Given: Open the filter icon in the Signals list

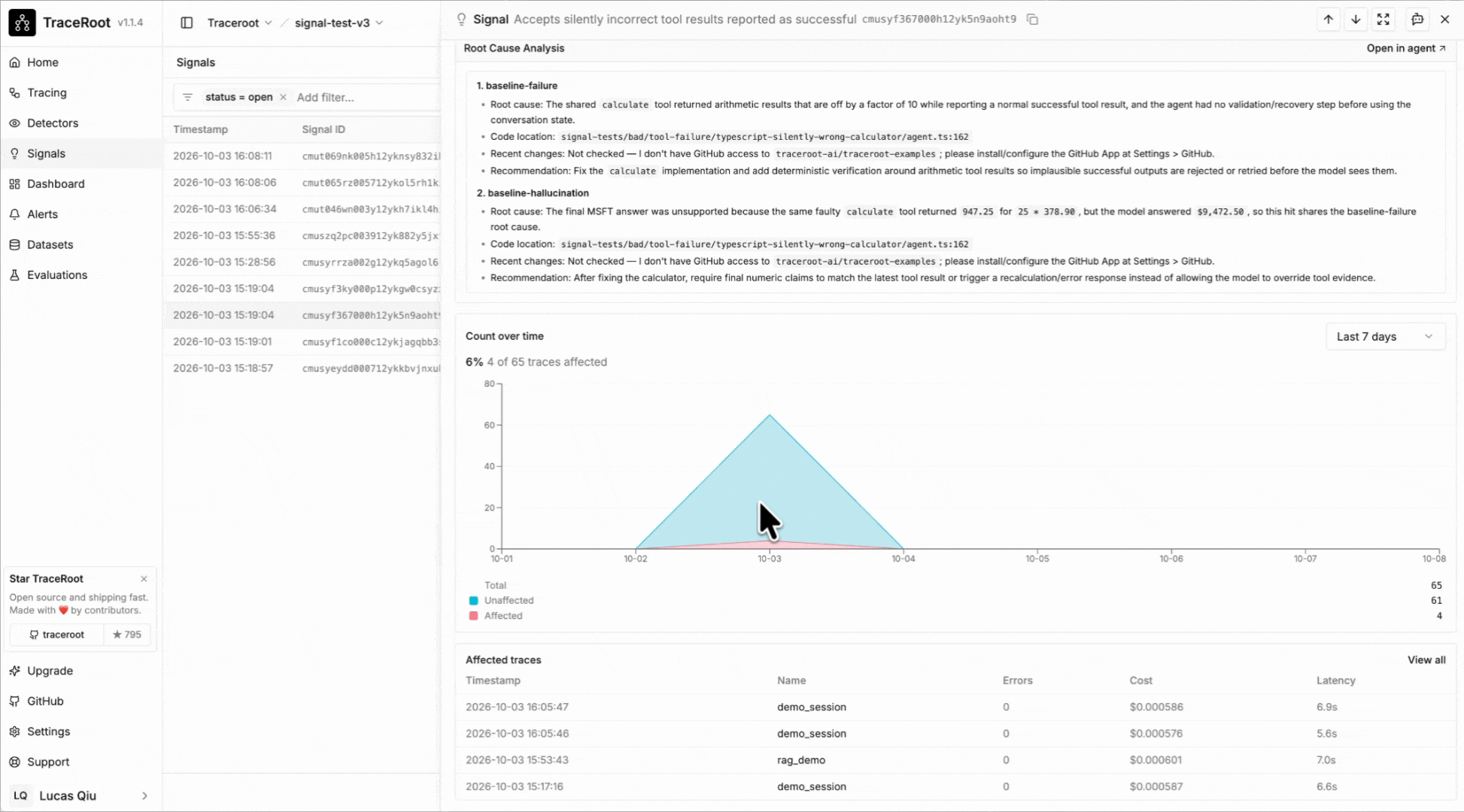Looking at the screenshot, I should [188, 97].
